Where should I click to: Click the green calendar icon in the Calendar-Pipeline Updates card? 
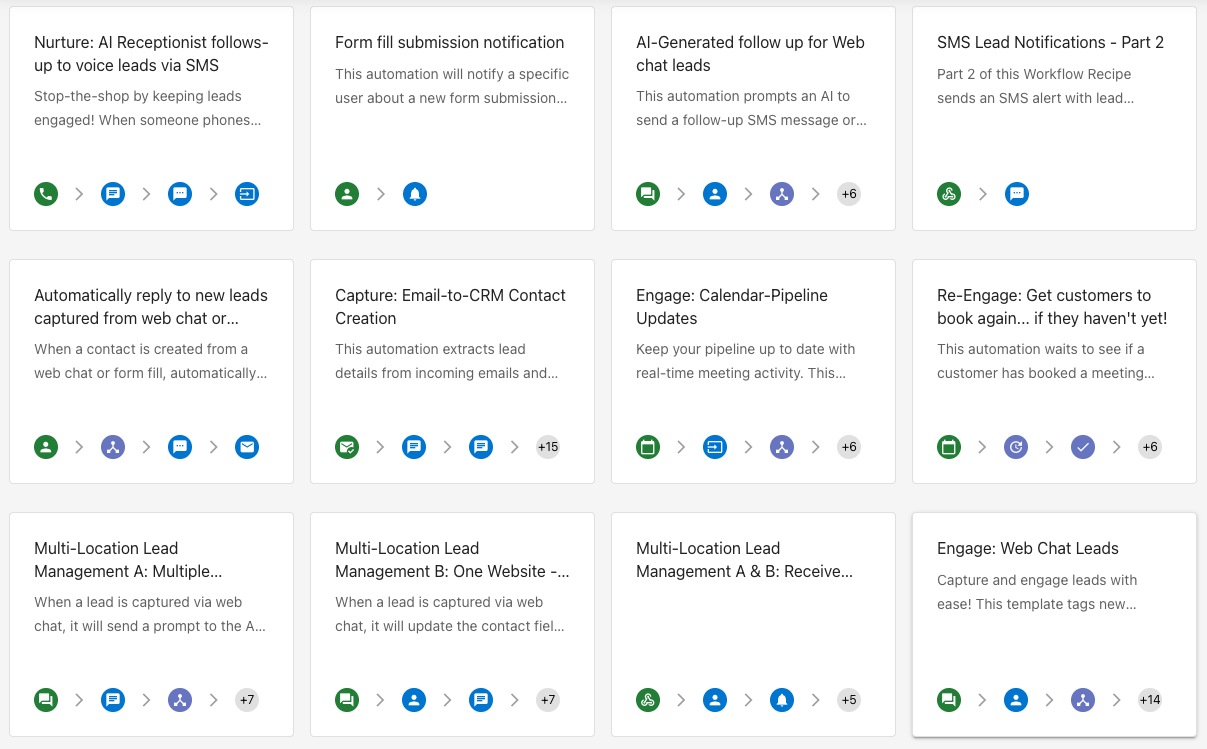pyautogui.click(x=648, y=447)
